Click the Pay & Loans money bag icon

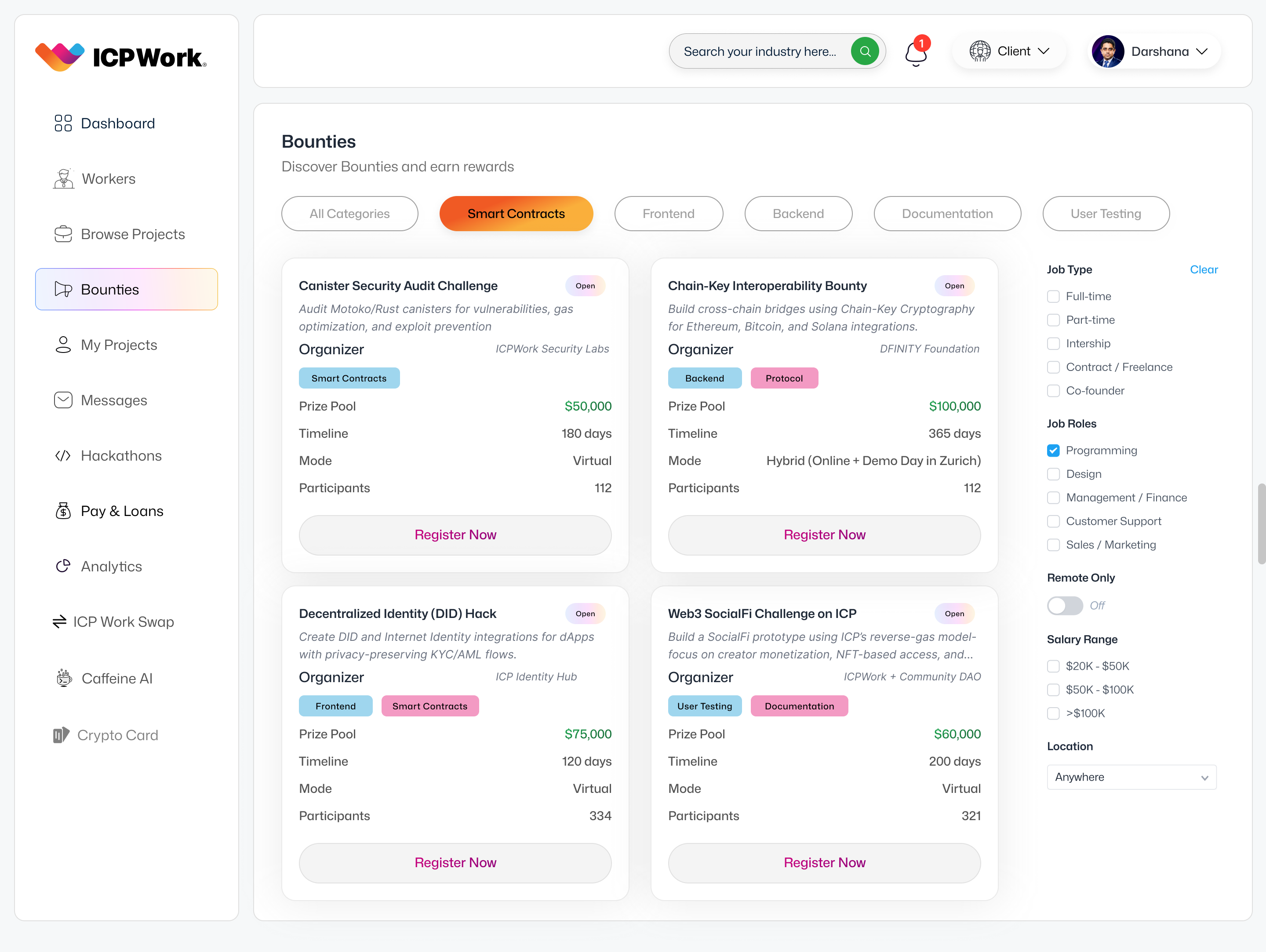tap(63, 511)
